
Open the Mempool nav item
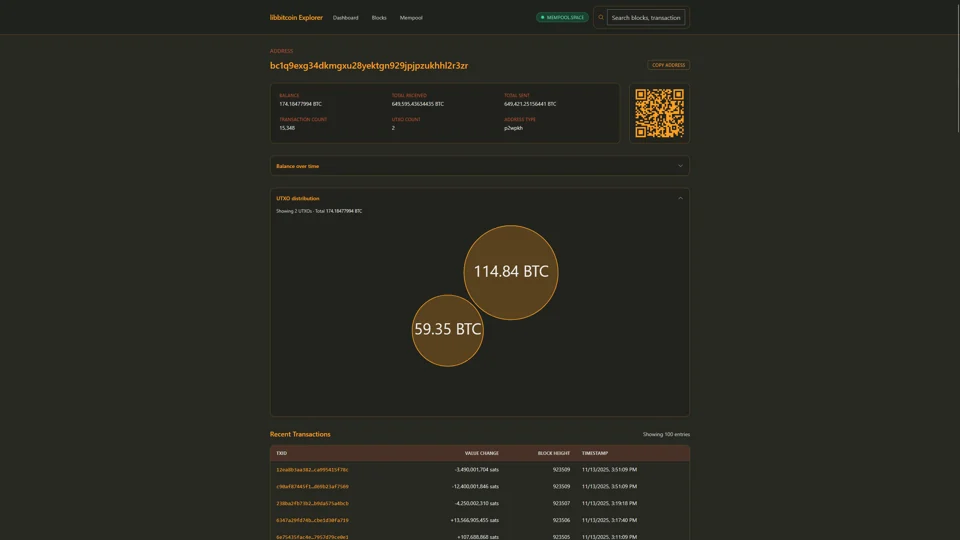point(411,18)
